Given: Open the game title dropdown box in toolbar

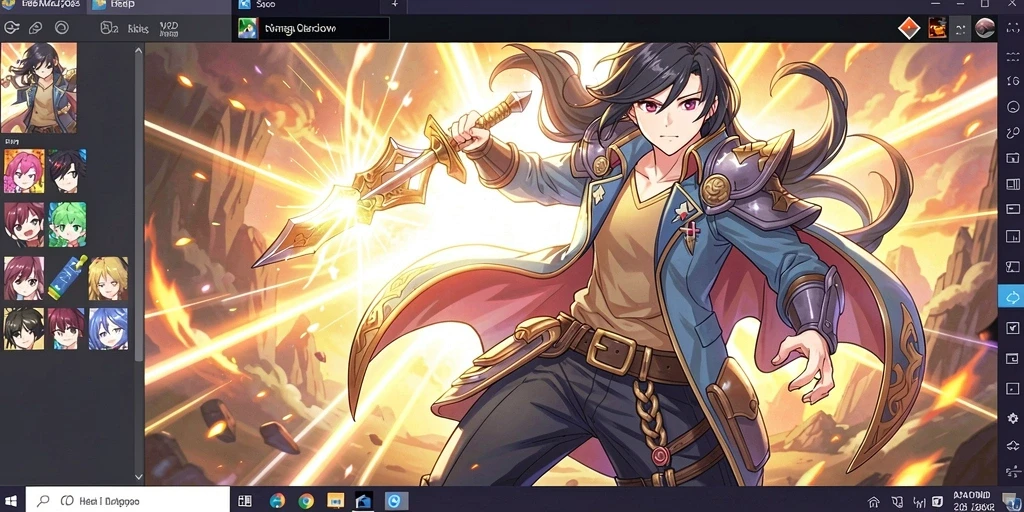Looking at the screenshot, I should (x=313, y=28).
